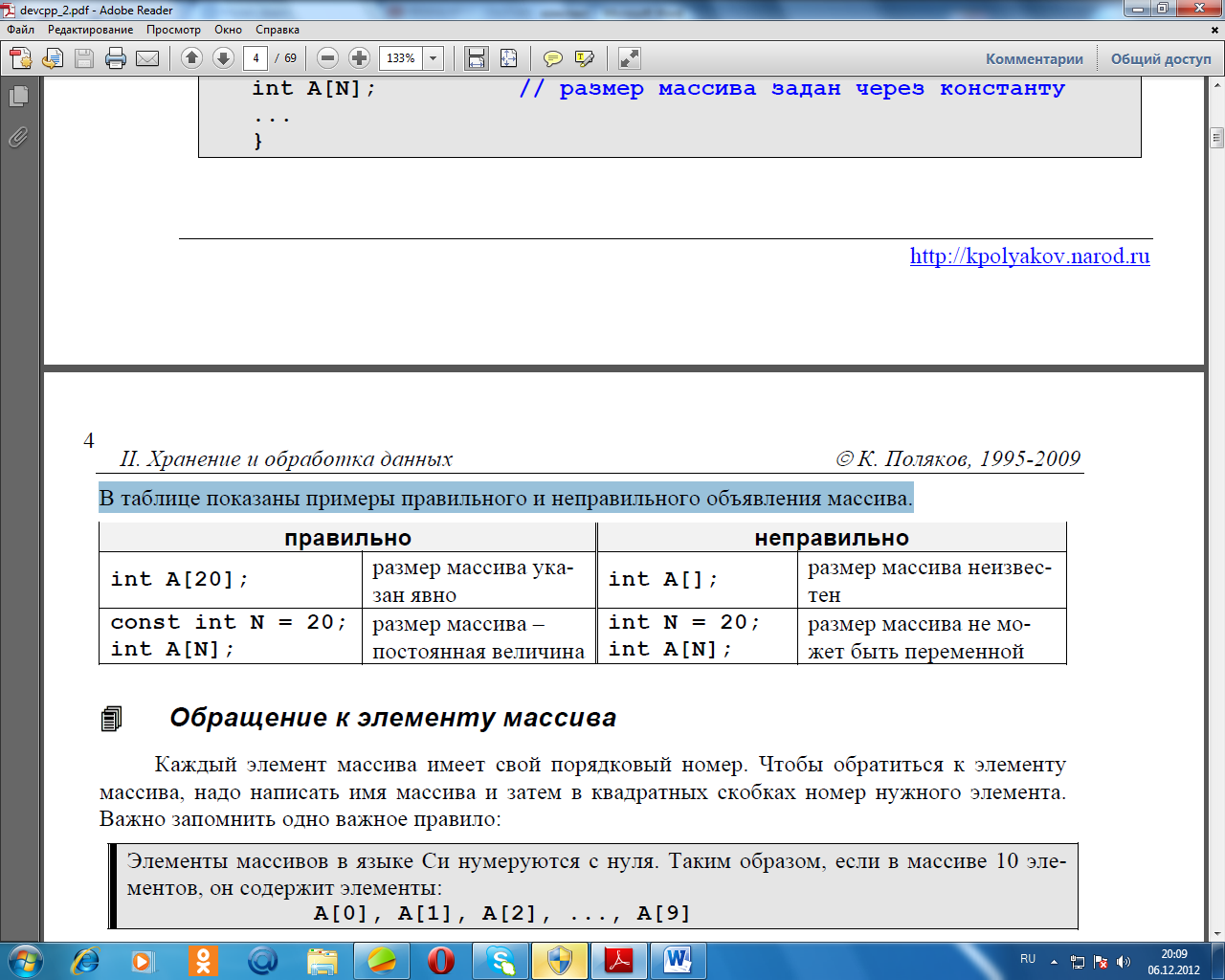Open the kpolyakov.narod.ru link

pyautogui.click(x=1029, y=256)
